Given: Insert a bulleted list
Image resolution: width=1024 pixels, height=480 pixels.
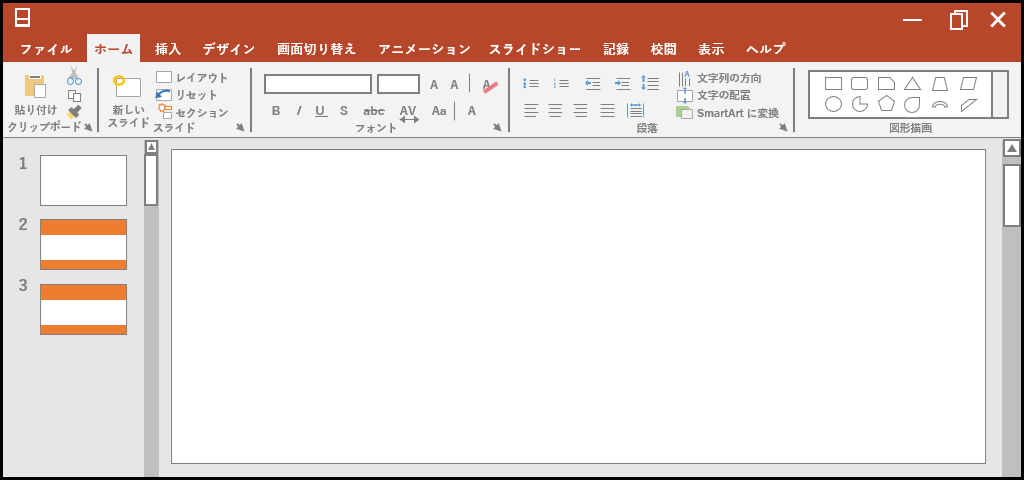Looking at the screenshot, I should click(x=531, y=84).
